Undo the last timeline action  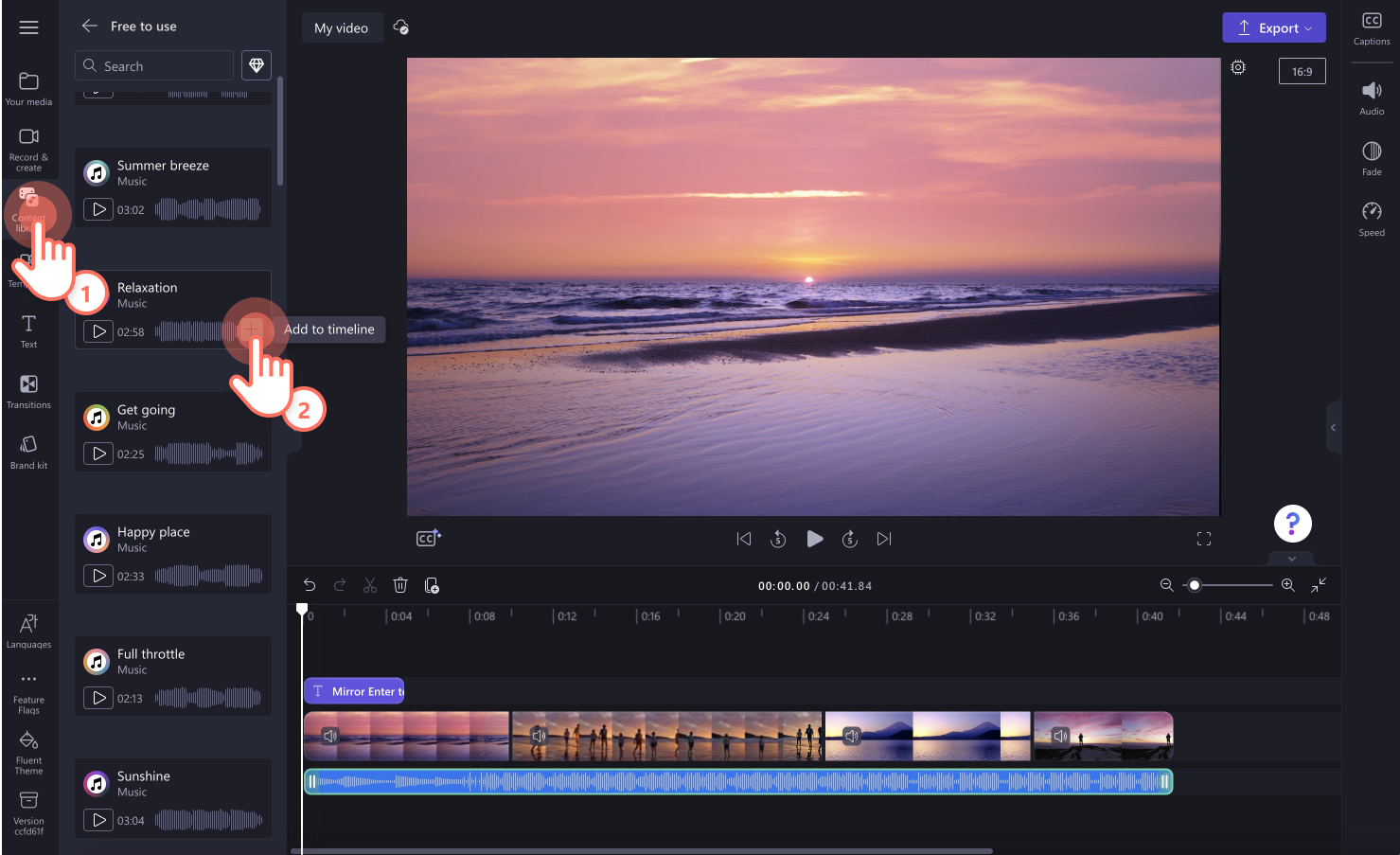point(310,585)
